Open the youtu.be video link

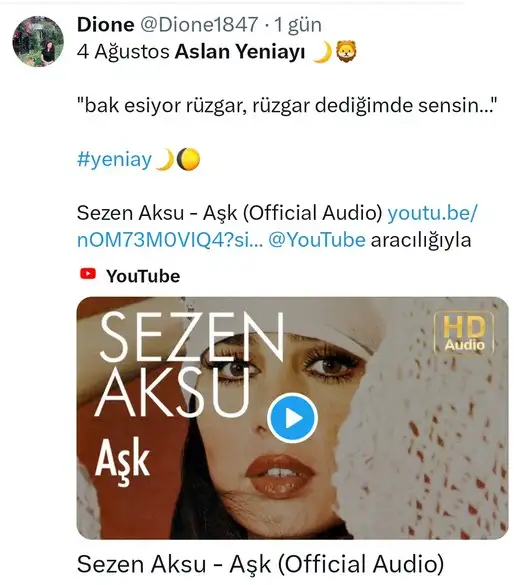[277, 226]
